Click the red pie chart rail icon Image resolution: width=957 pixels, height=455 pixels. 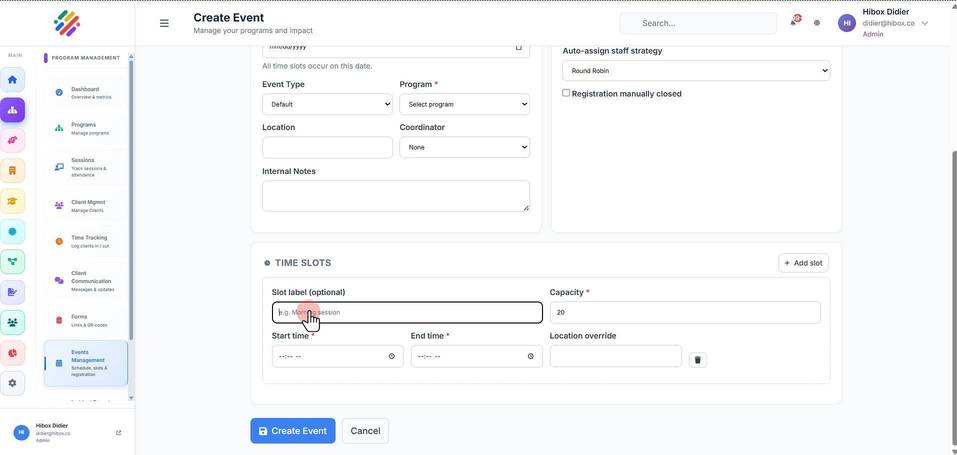(x=12, y=353)
